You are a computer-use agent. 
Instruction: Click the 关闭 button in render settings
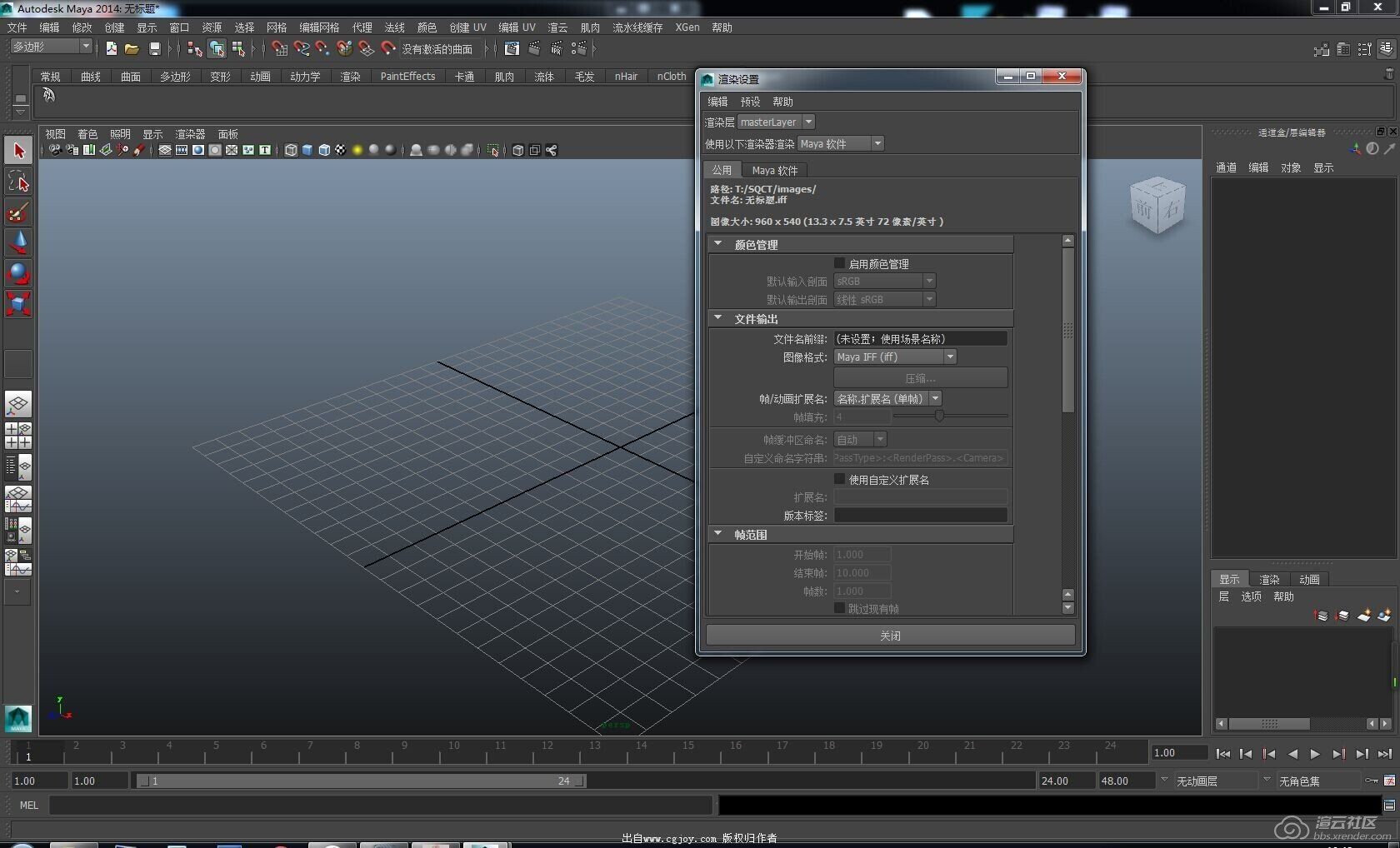click(890, 636)
